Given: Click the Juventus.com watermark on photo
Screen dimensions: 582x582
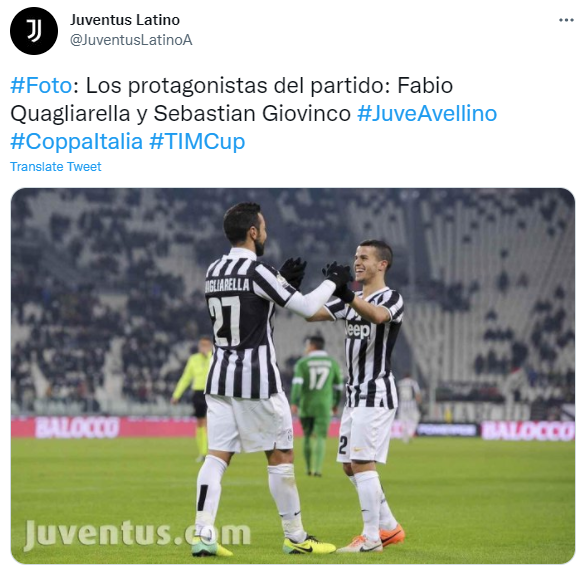Looking at the screenshot, I should pyautogui.click(x=137, y=535).
